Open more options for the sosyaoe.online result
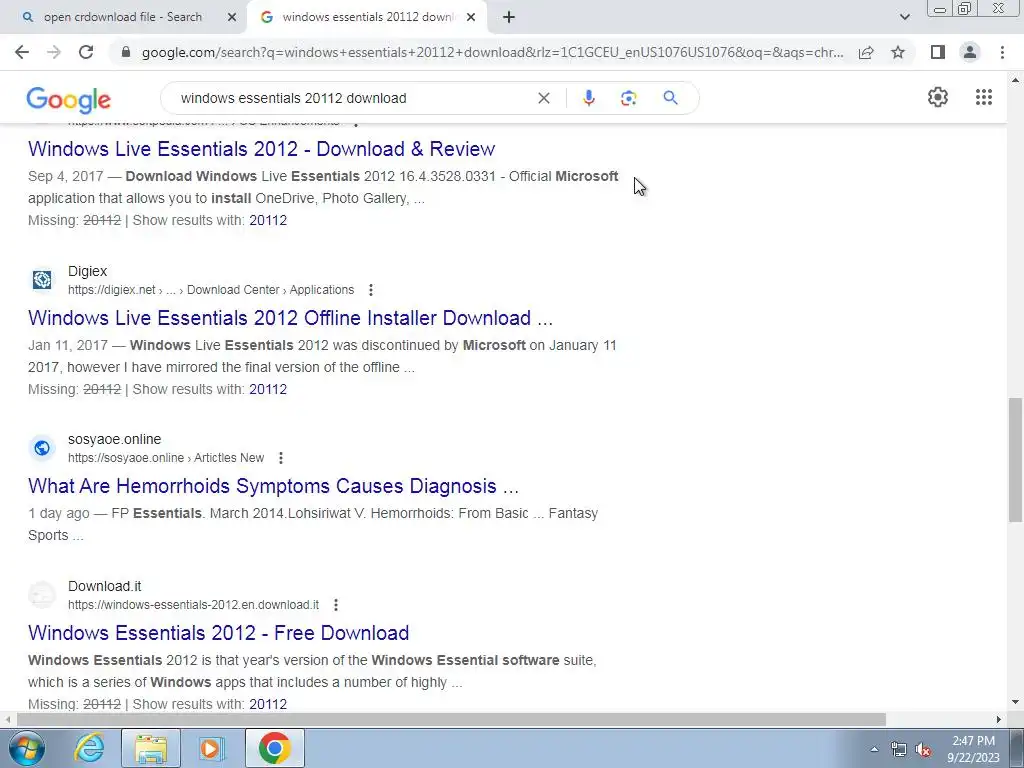This screenshot has width=1024, height=768. click(x=281, y=458)
